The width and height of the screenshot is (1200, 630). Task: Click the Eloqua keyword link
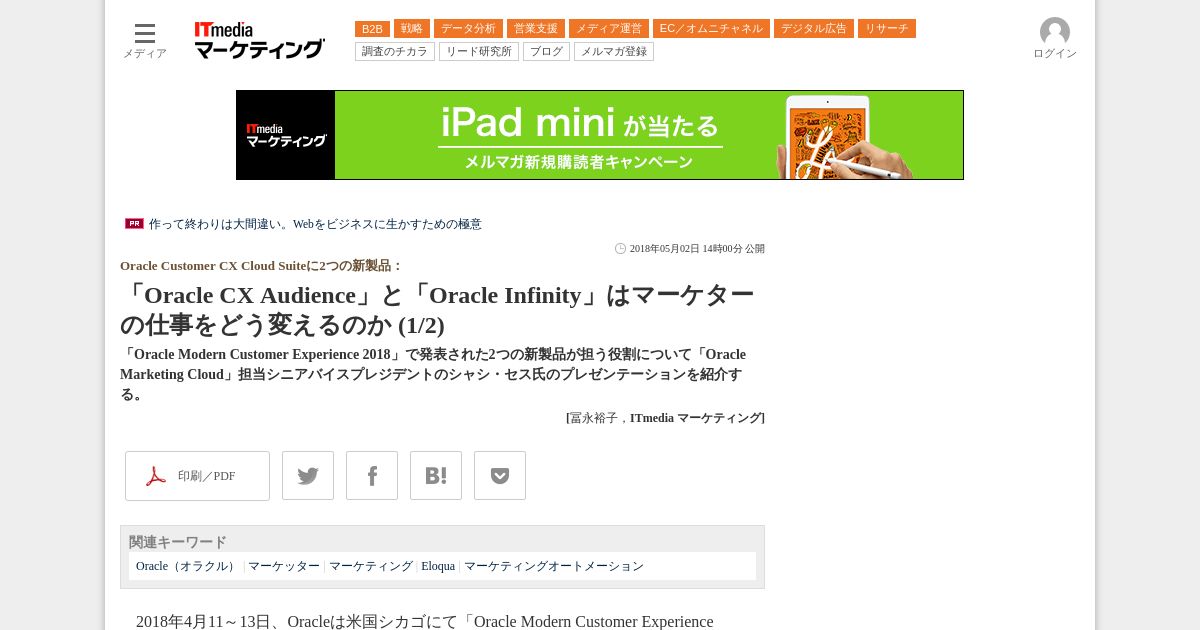[438, 566]
